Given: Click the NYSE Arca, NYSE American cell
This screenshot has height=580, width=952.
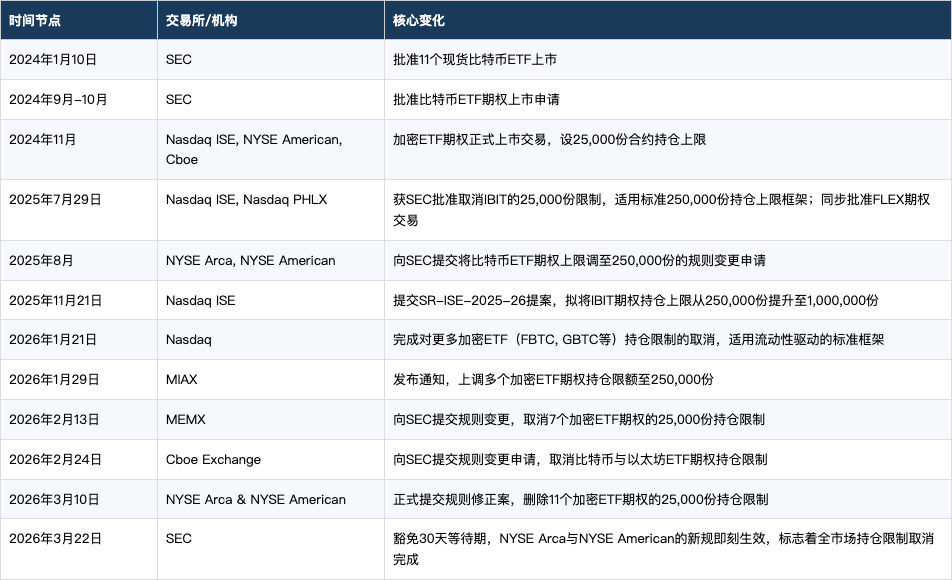Looking at the screenshot, I should [x=250, y=260].
